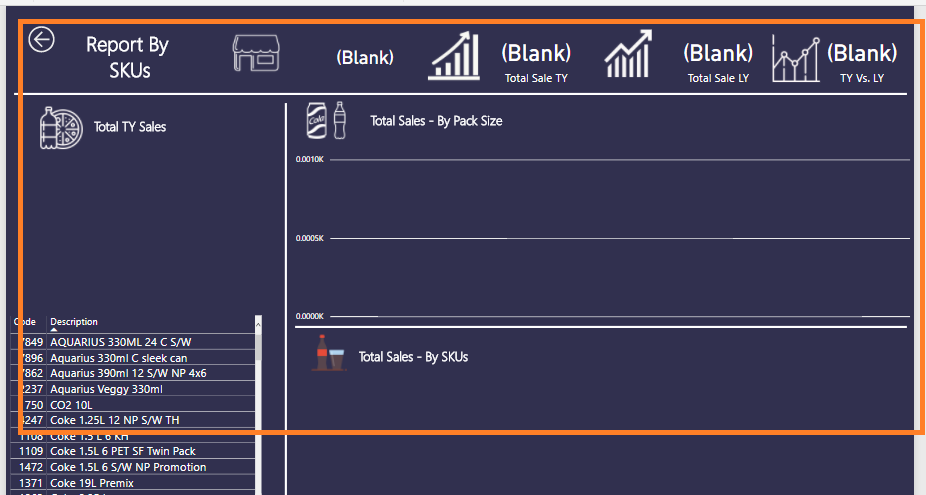
Task: Select the TY Vs. LY card
Action: [862, 62]
